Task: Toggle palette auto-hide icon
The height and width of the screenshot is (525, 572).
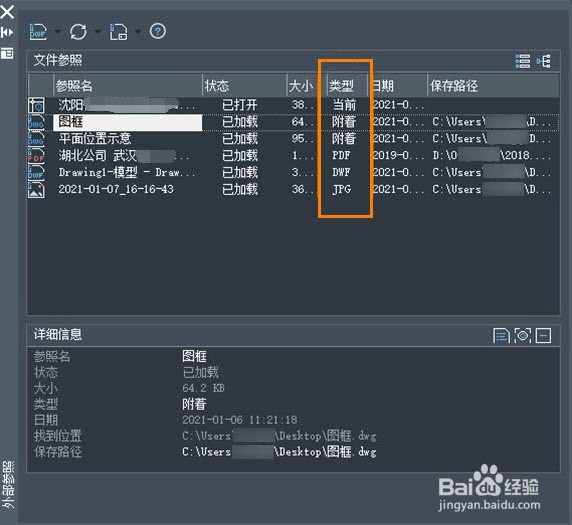Action: tap(7, 33)
